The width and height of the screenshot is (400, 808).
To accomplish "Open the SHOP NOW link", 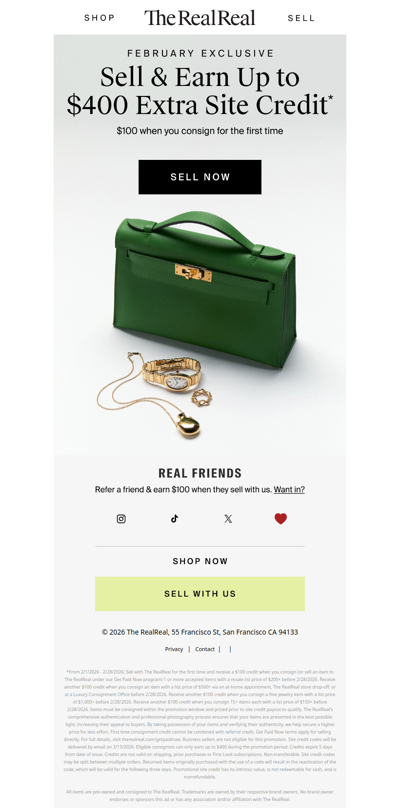I will pos(200,561).
